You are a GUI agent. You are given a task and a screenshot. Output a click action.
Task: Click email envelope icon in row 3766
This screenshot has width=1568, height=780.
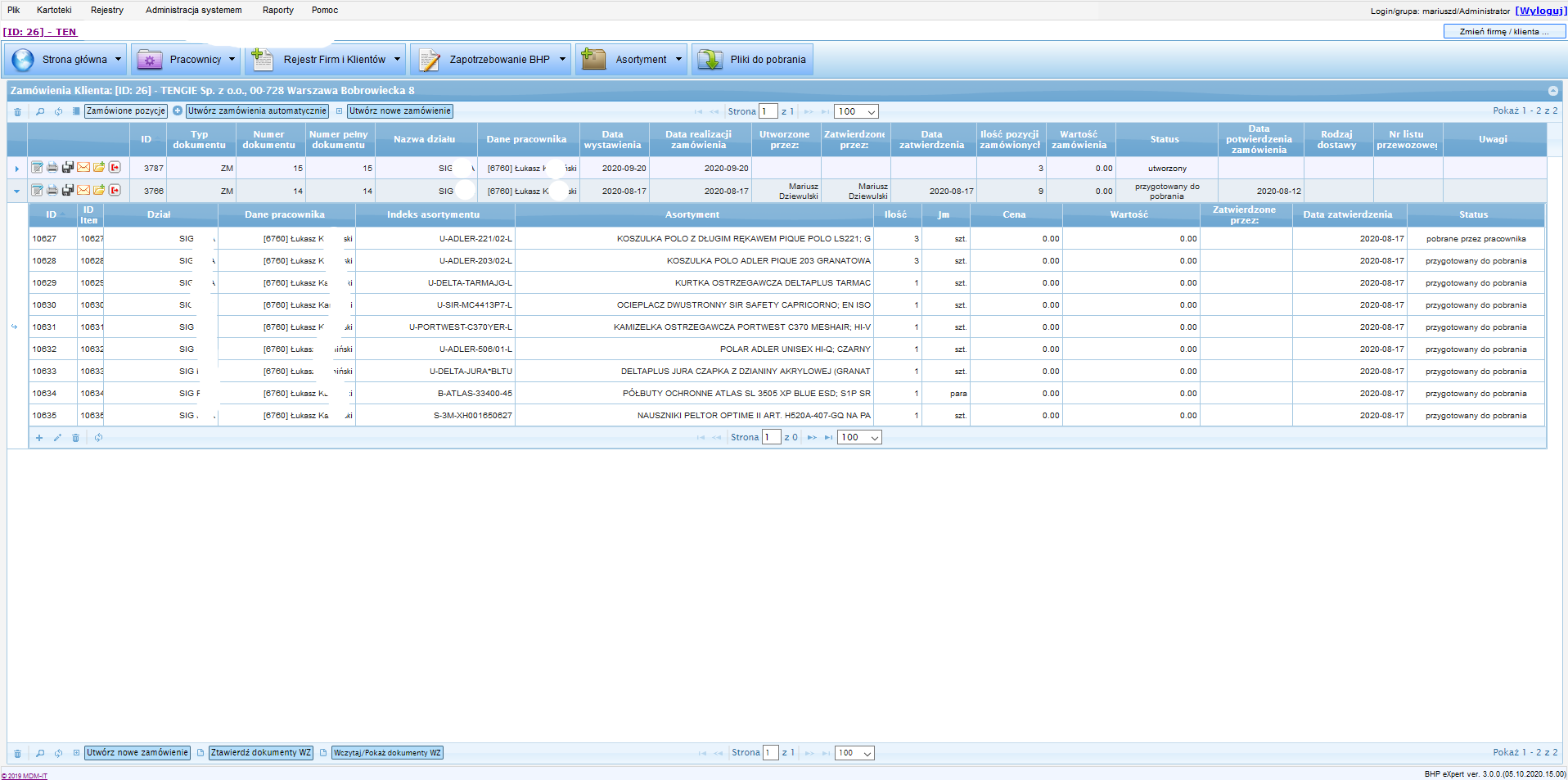83,191
